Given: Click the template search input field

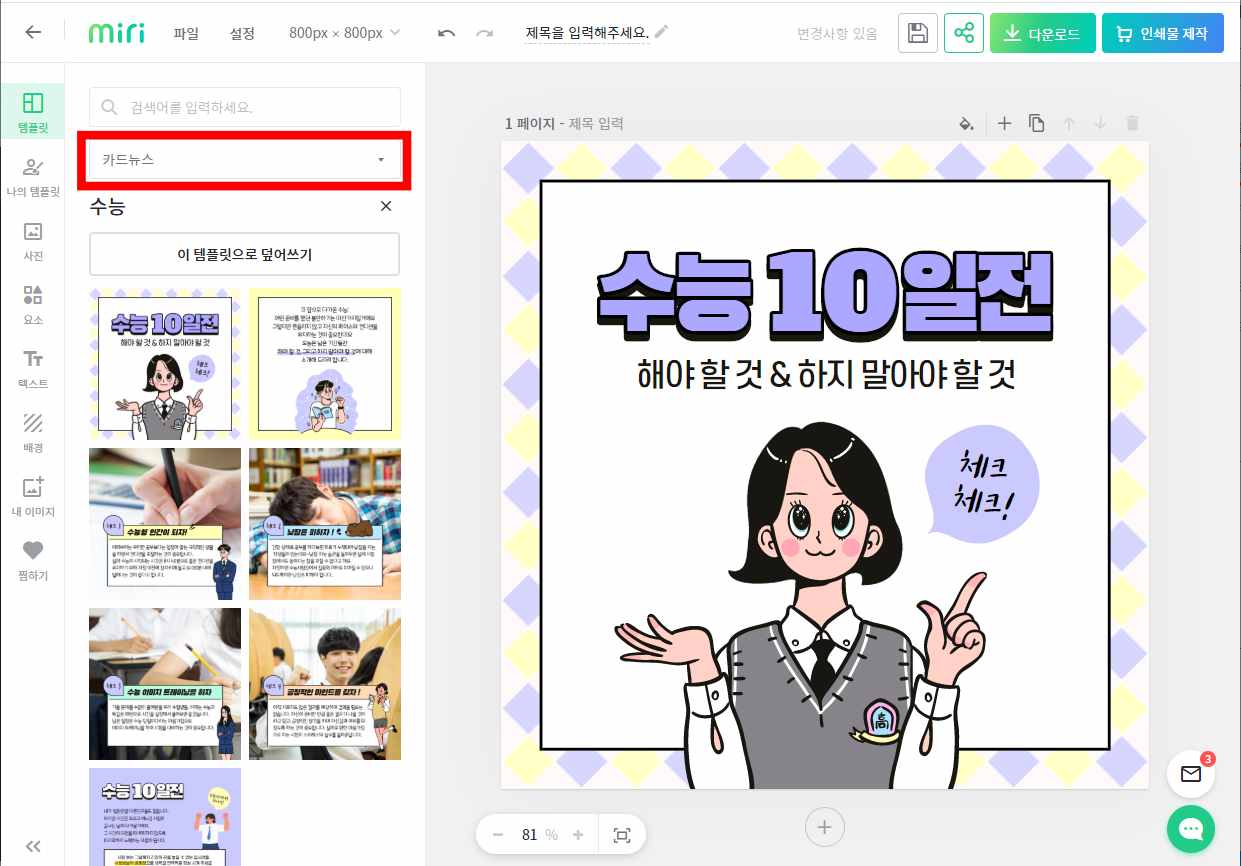Looking at the screenshot, I should tap(245, 107).
